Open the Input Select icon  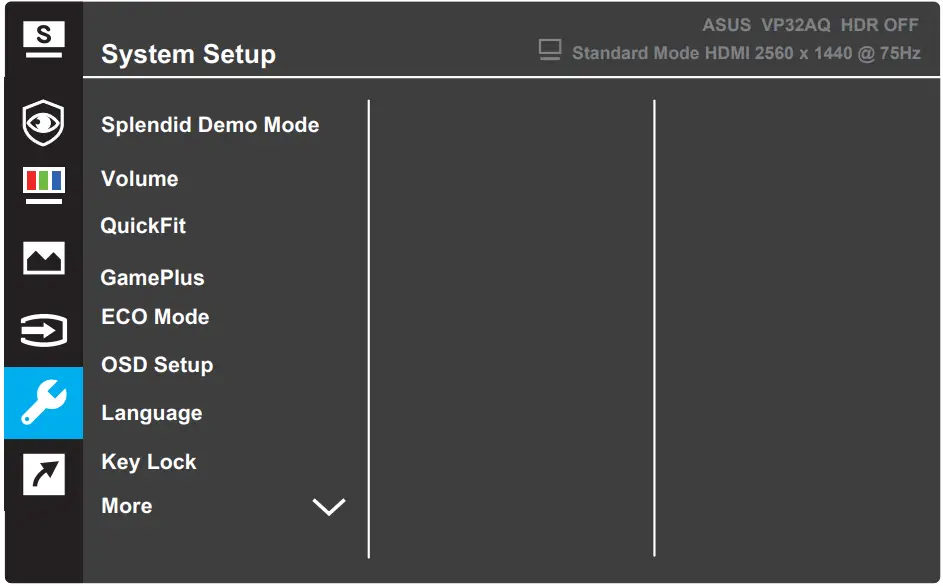coord(42,330)
